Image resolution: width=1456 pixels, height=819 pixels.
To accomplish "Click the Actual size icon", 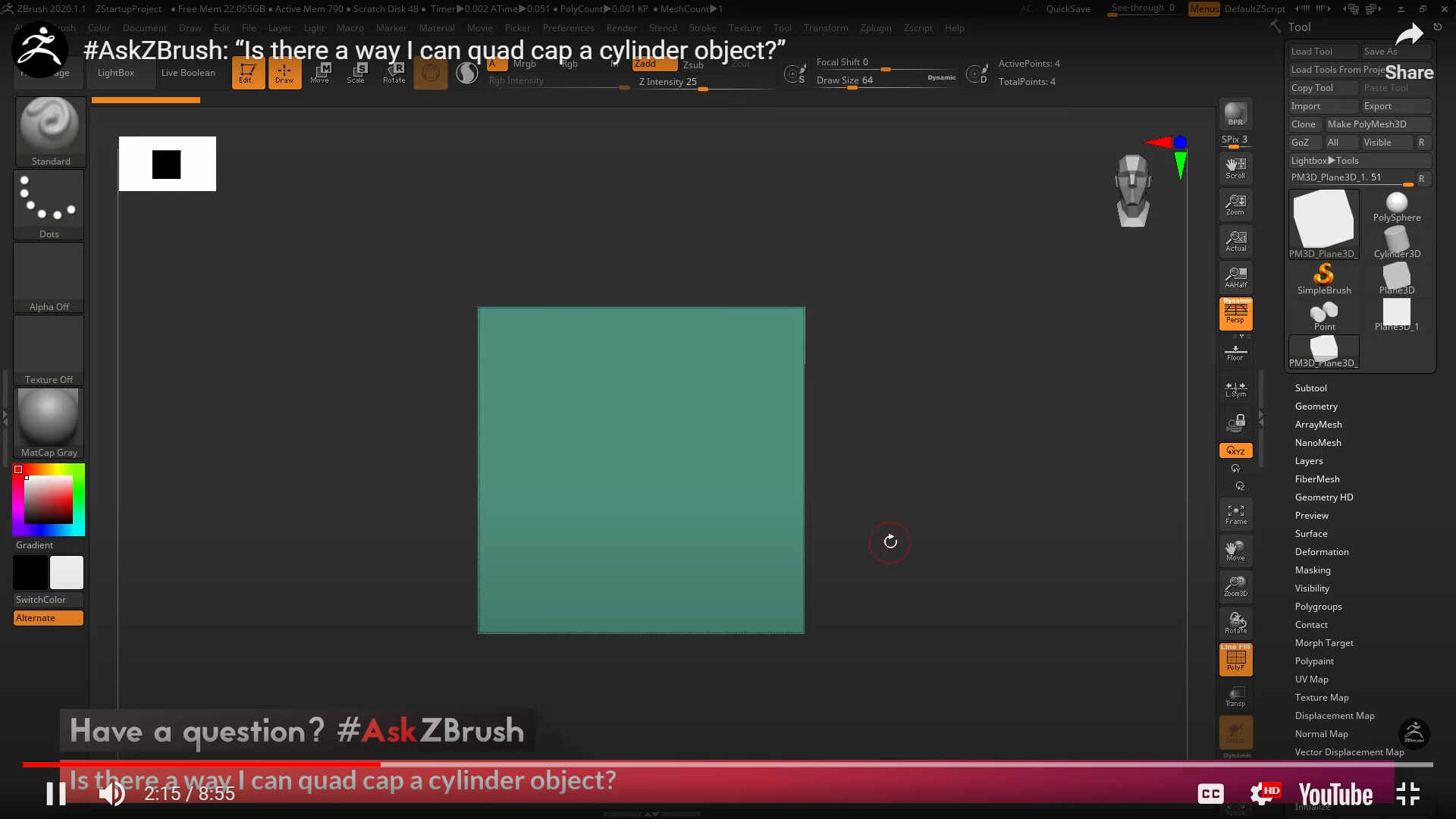I will tap(1235, 240).
